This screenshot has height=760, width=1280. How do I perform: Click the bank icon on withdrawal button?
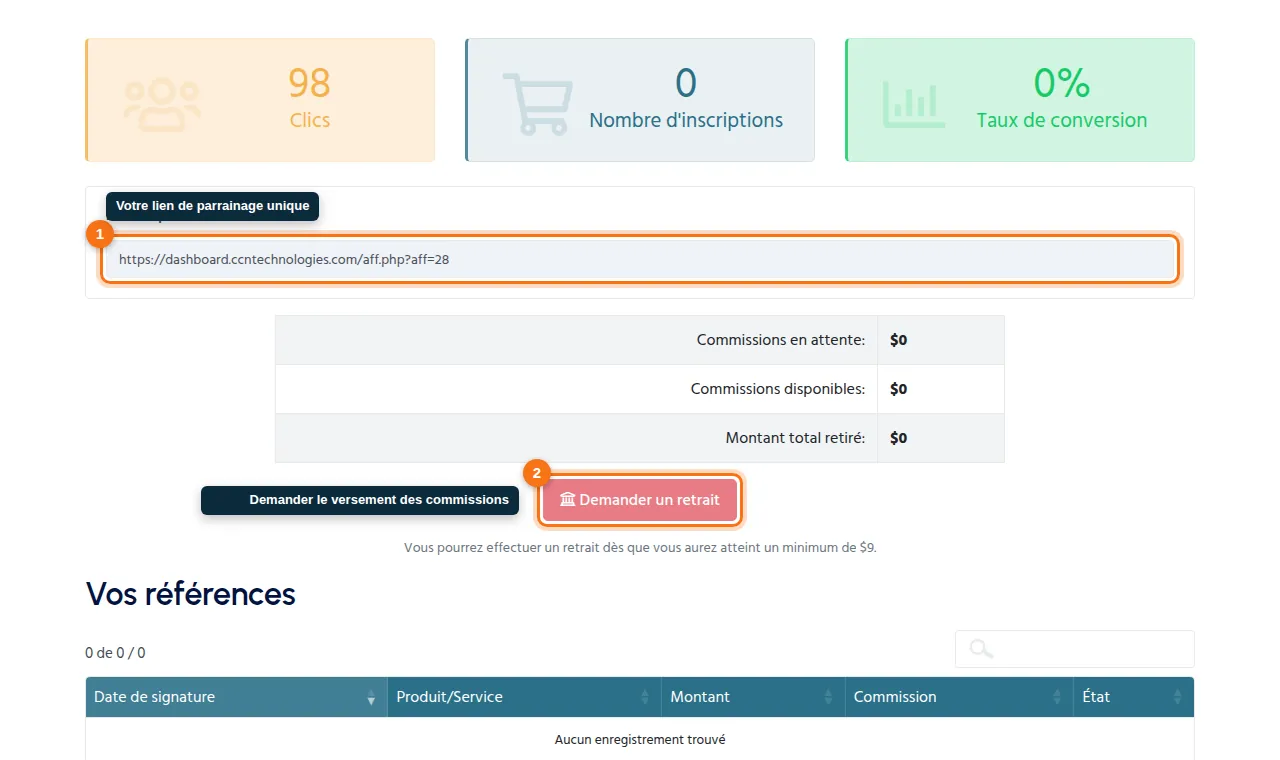567,500
